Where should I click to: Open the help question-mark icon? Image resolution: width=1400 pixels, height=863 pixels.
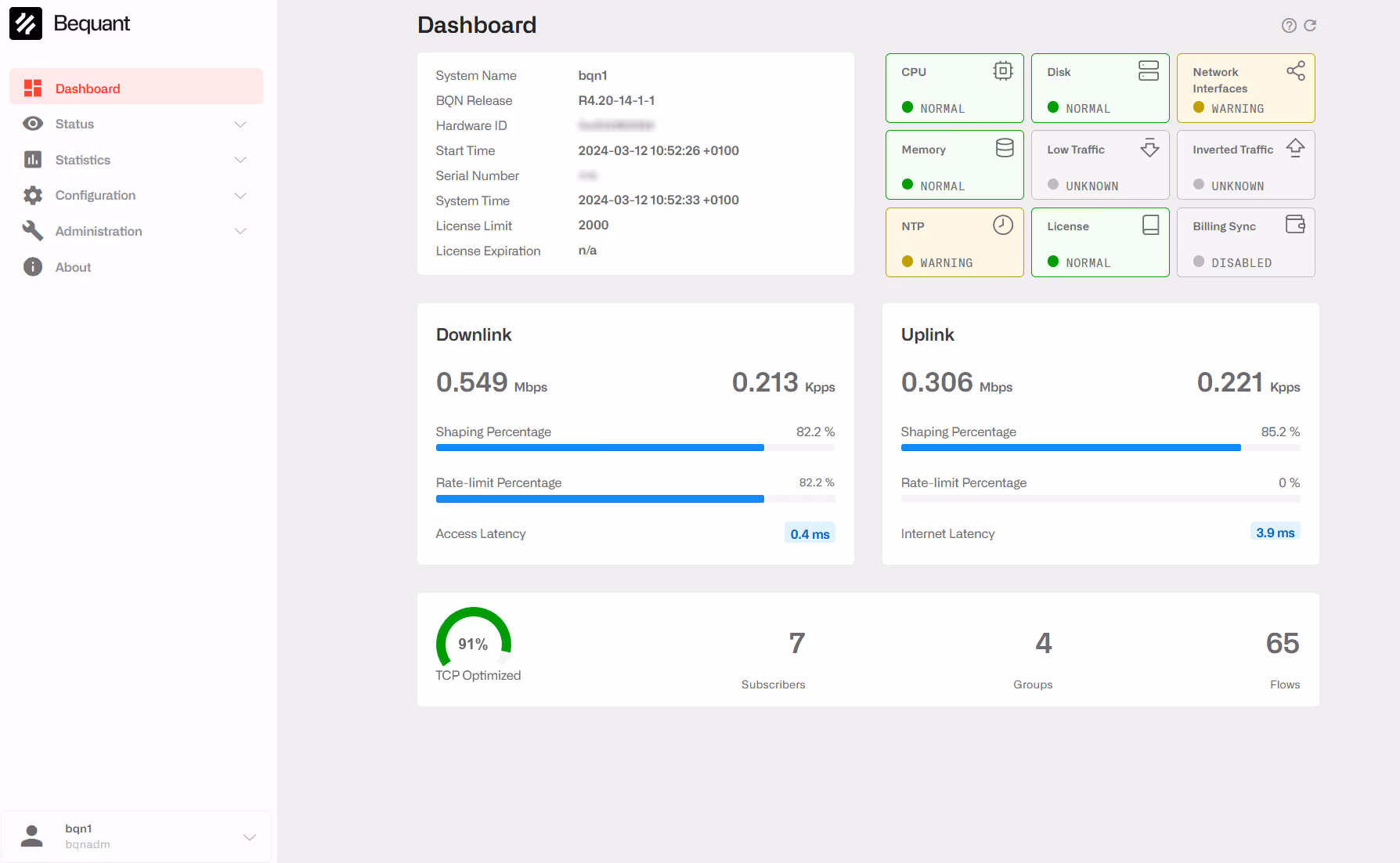click(1289, 26)
